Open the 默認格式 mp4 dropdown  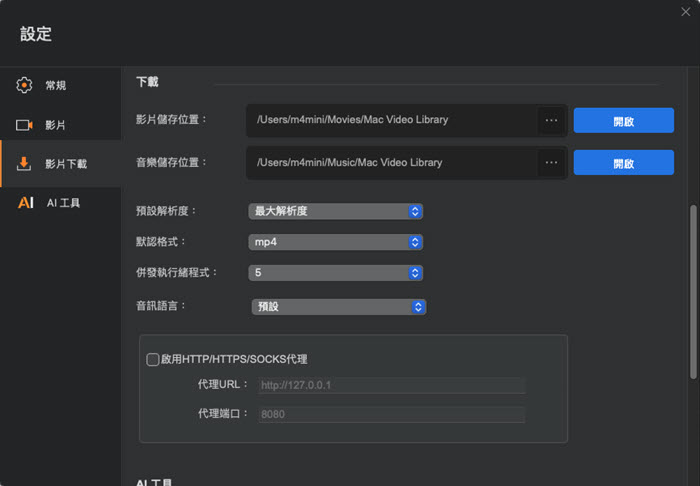click(x=336, y=242)
